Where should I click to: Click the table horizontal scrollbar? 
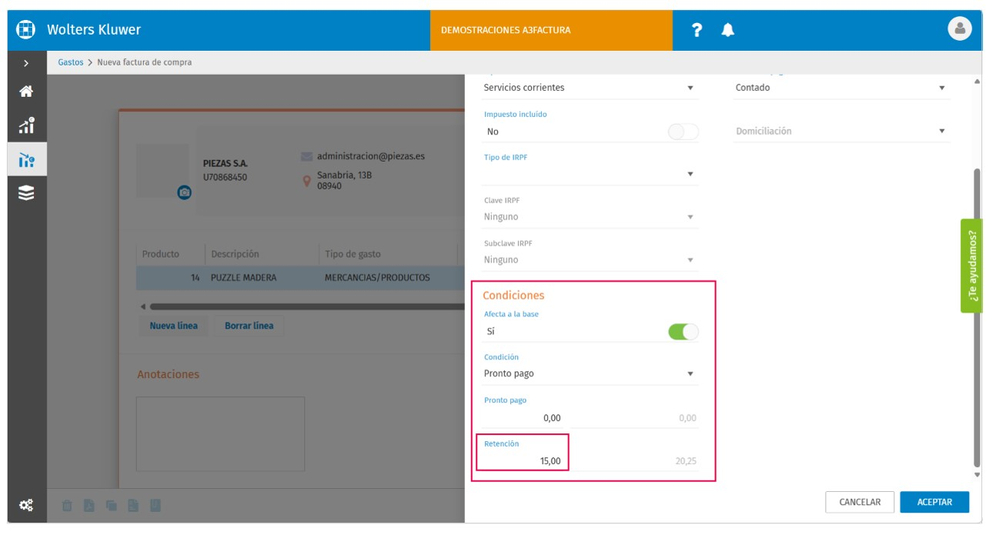pyautogui.click(x=307, y=307)
